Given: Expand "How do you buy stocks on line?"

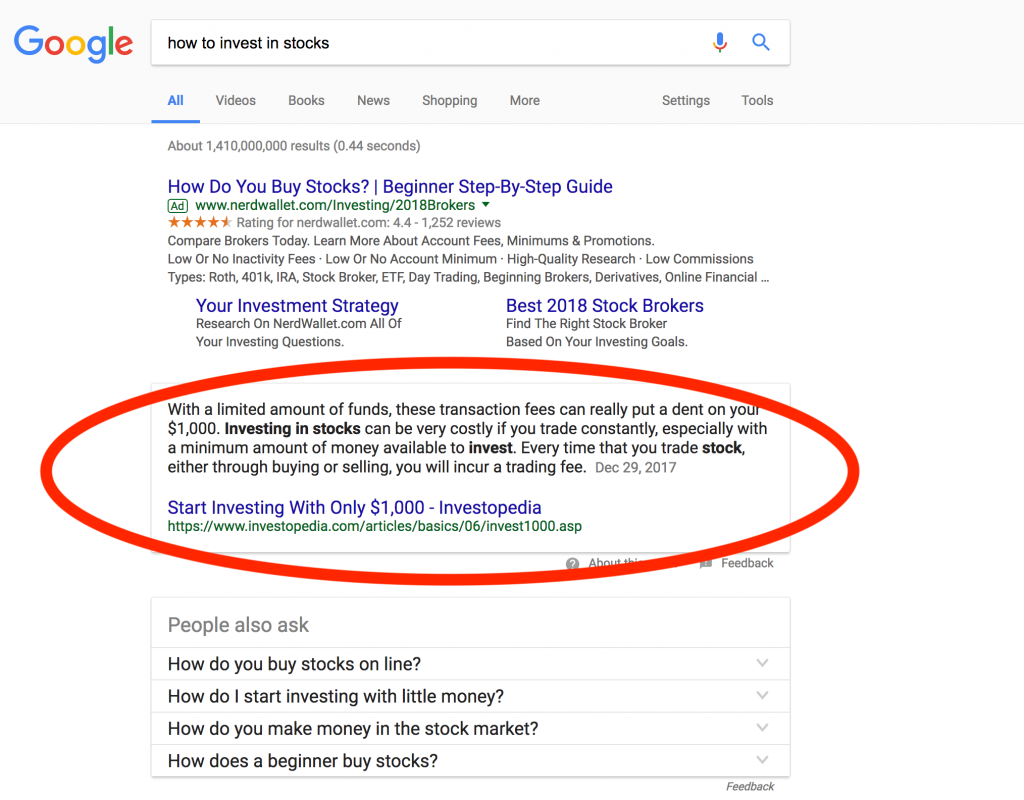Looking at the screenshot, I should 470,664.
